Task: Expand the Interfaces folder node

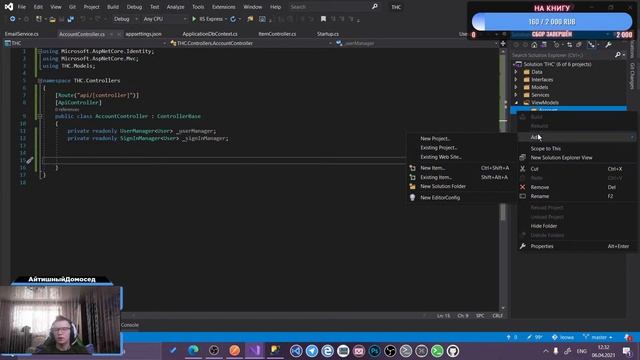Action: tap(516, 80)
